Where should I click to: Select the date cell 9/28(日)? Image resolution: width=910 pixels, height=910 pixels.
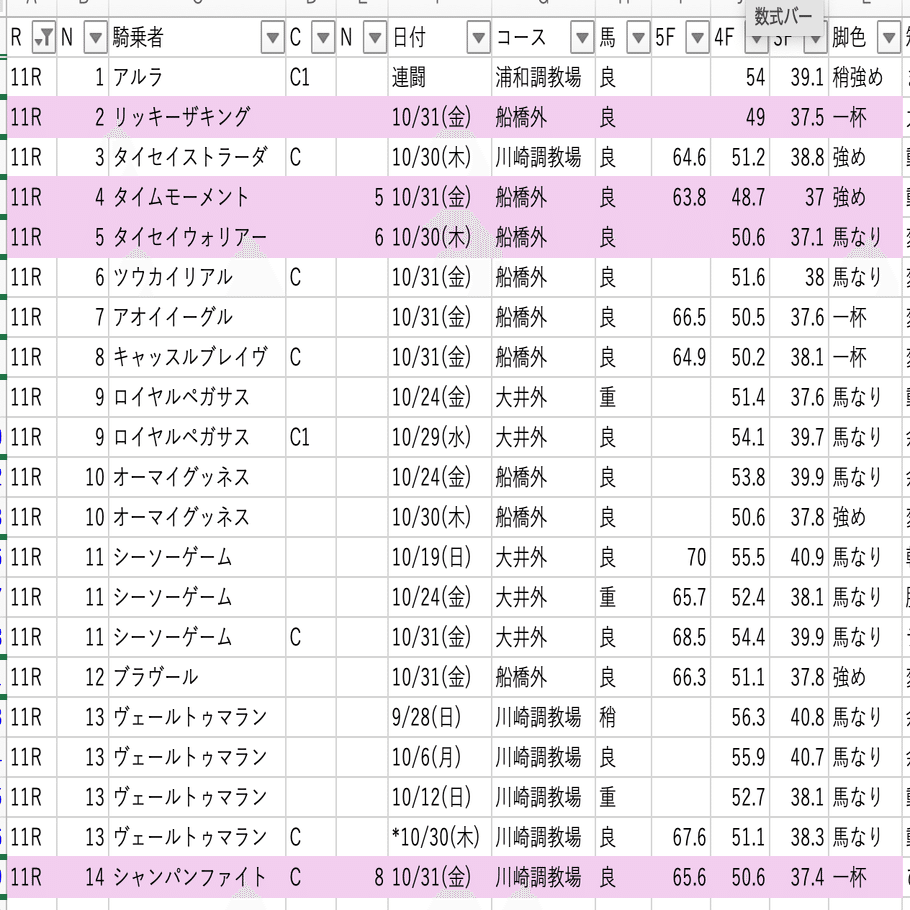point(439,717)
